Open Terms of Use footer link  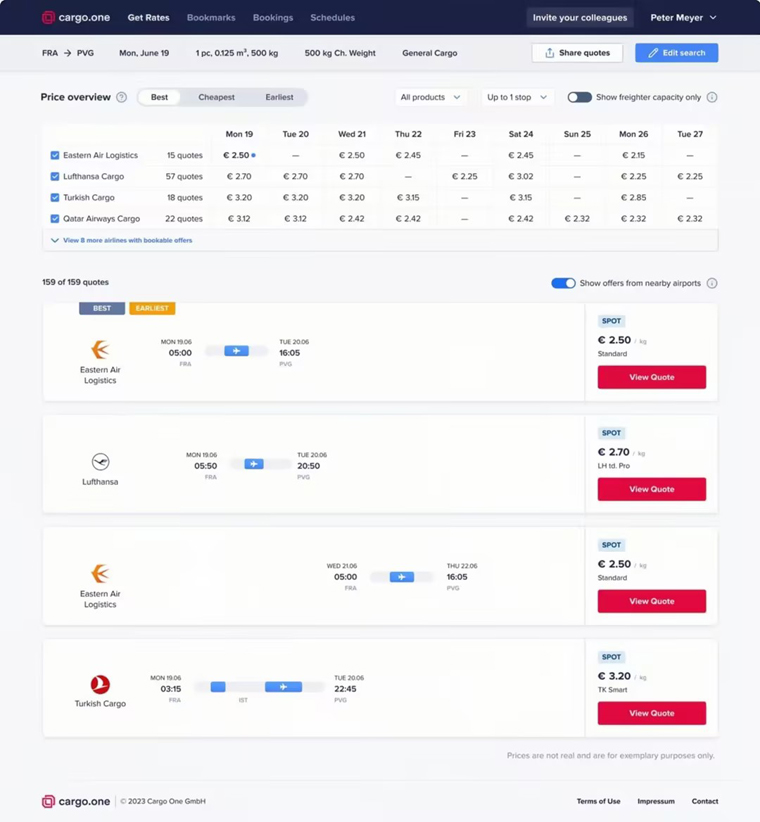pos(598,801)
